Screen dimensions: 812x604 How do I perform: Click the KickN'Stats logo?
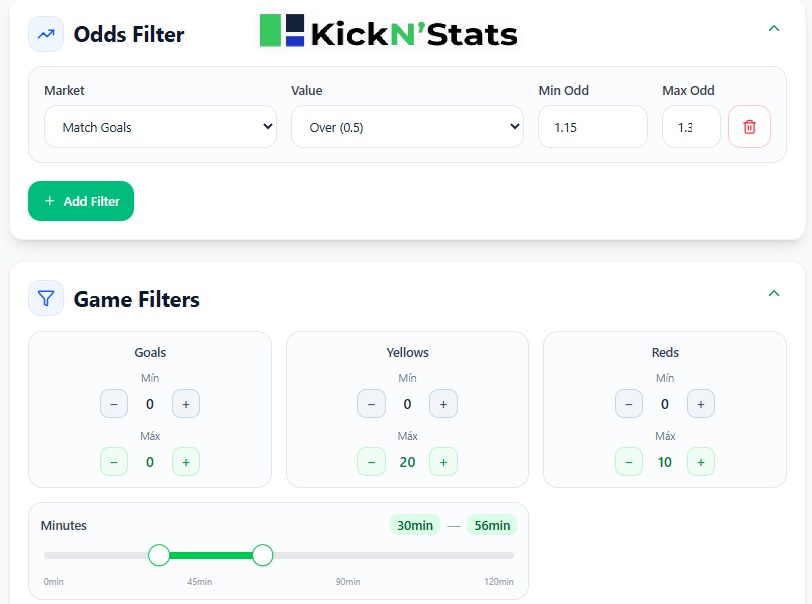388,32
